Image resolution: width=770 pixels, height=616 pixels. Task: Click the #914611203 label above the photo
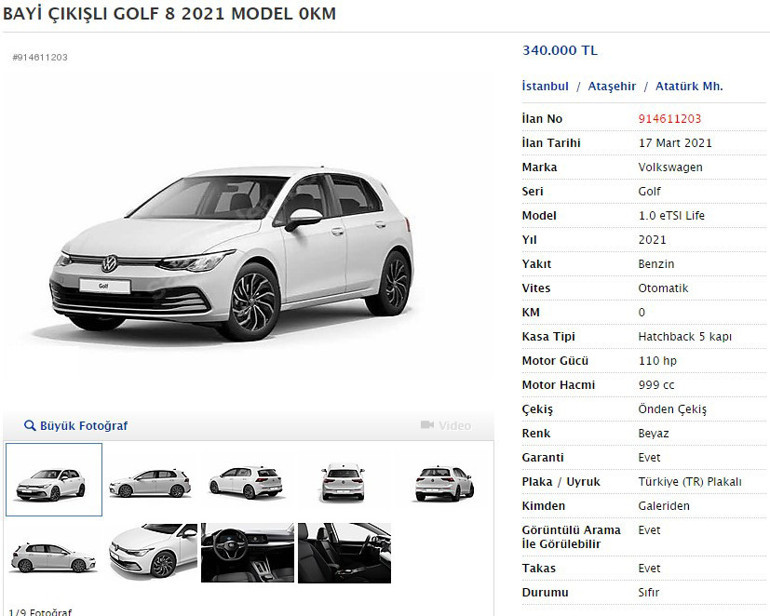(x=40, y=57)
